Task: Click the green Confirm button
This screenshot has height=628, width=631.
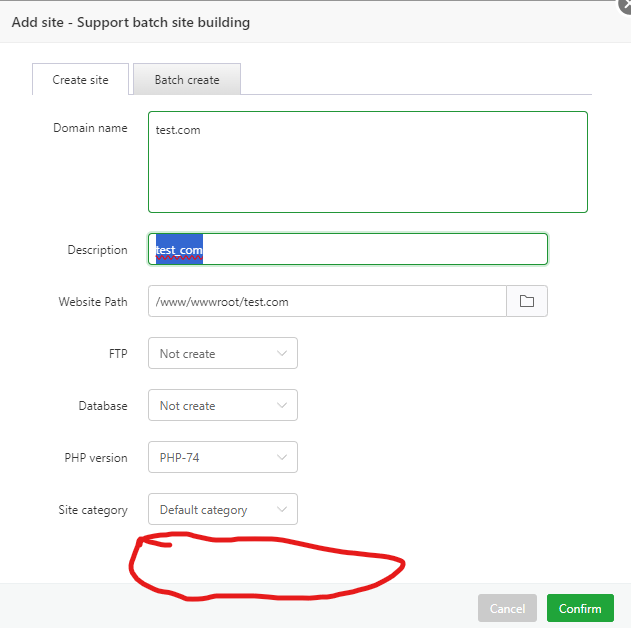Action: [580, 608]
